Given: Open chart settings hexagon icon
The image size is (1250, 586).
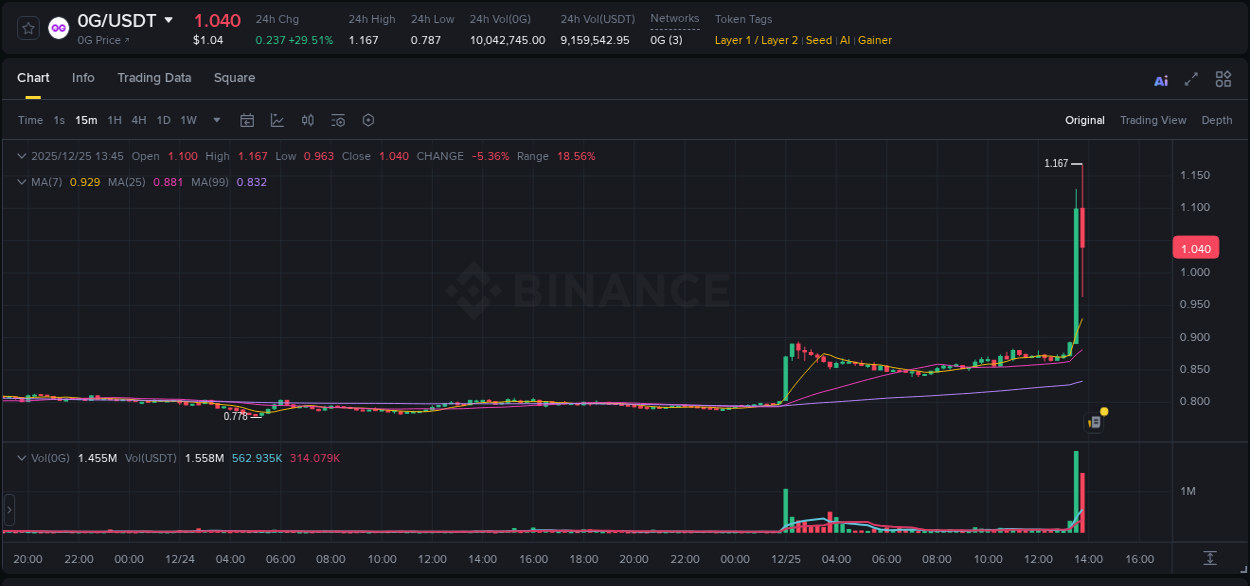Looking at the screenshot, I should pyautogui.click(x=368, y=120).
